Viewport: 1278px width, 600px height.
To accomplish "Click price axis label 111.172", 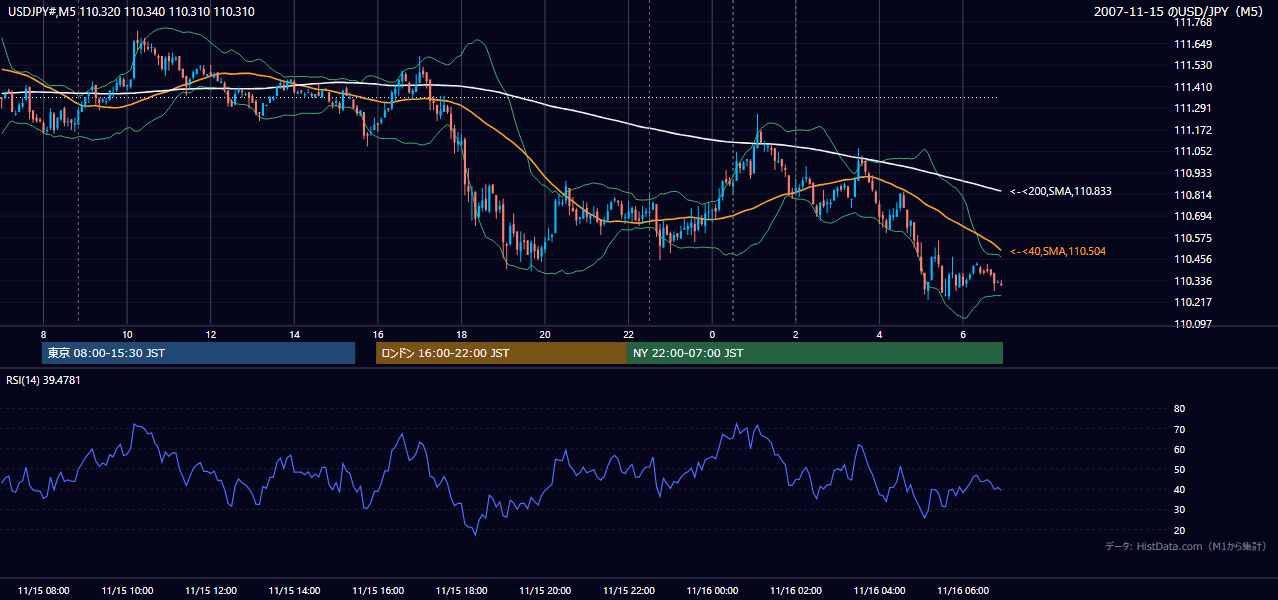I will 1193,130.
